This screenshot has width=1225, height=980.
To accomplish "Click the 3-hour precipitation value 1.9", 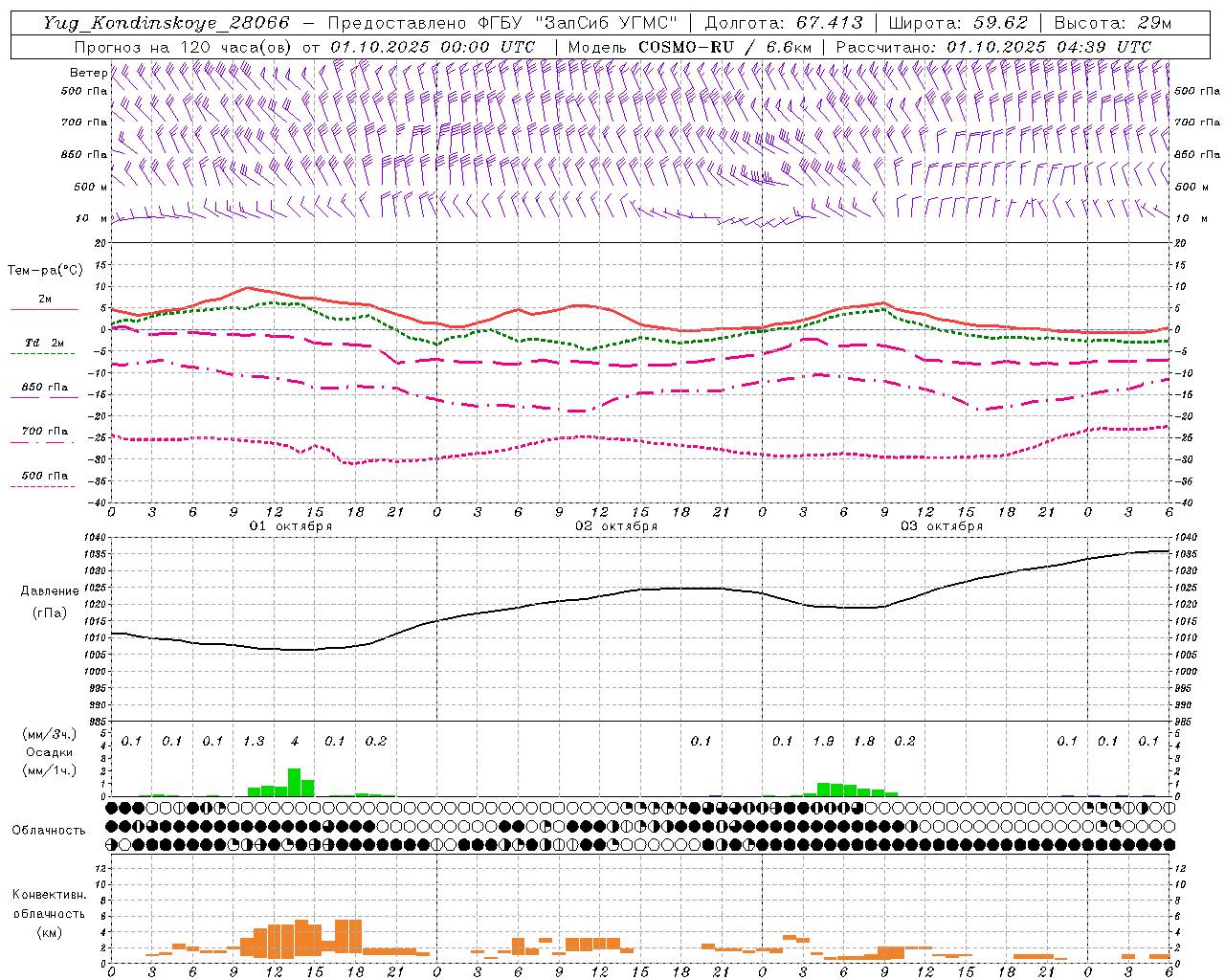I will [823, 742].
